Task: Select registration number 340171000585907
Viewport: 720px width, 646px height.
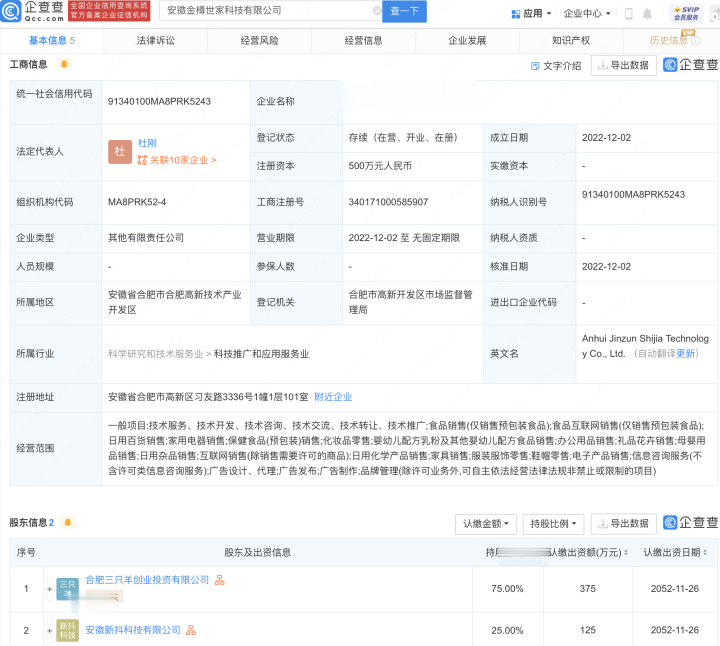Action: click(388, 202)
